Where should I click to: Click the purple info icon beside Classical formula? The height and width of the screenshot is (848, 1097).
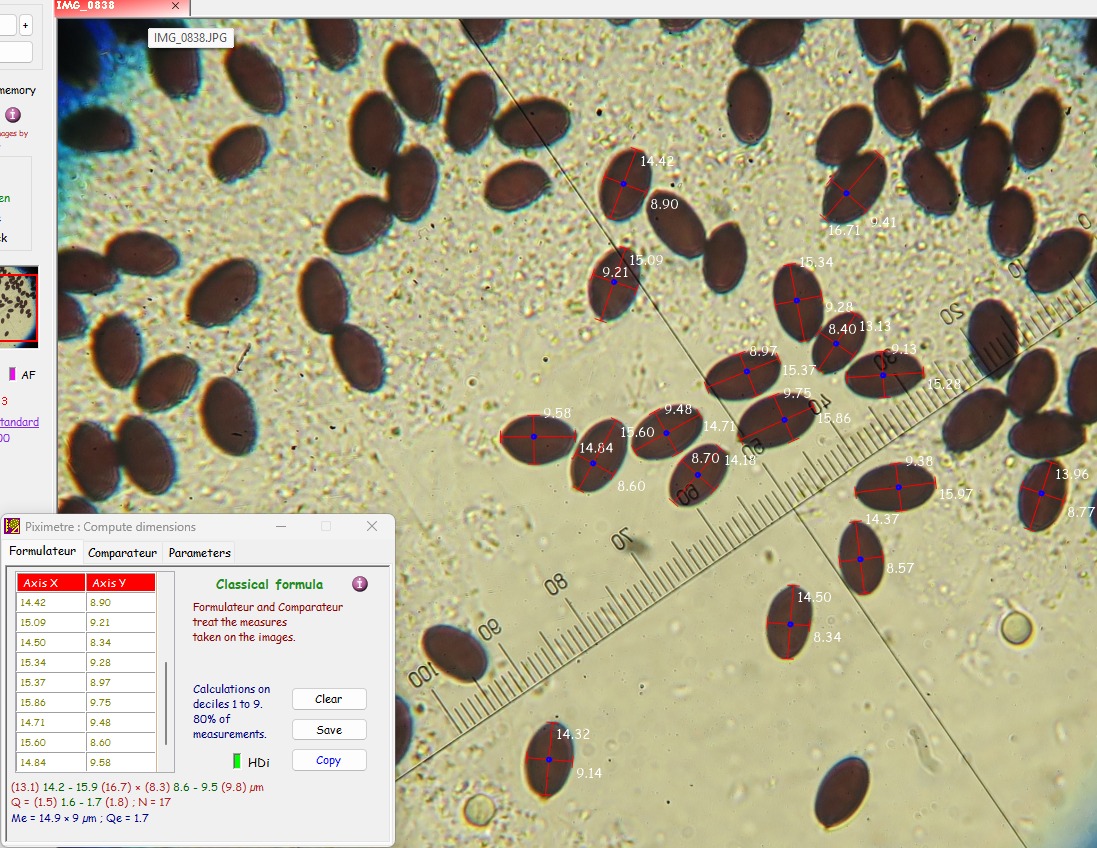tap(360, 584)
